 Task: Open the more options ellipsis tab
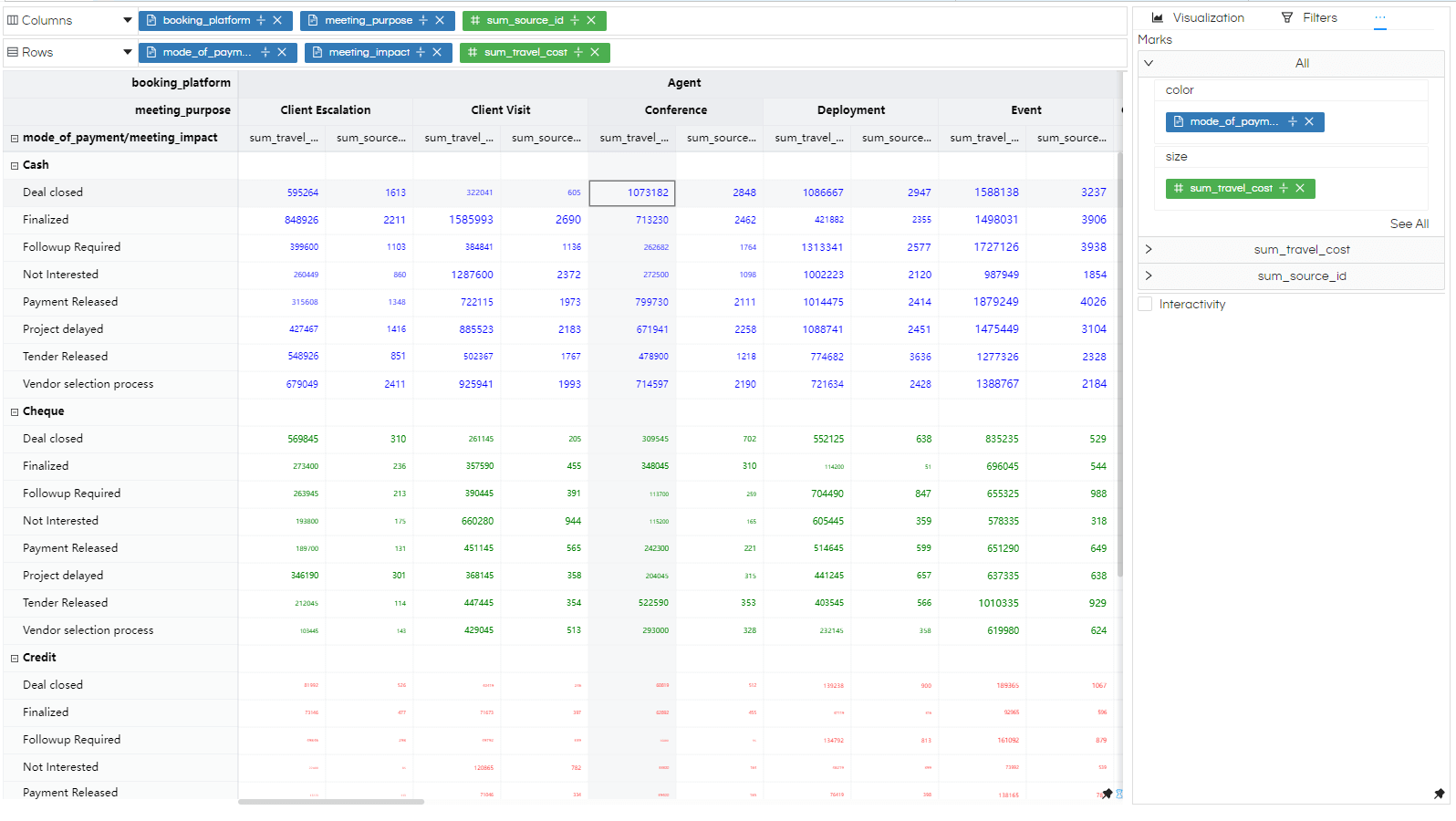pos(1380,17)
